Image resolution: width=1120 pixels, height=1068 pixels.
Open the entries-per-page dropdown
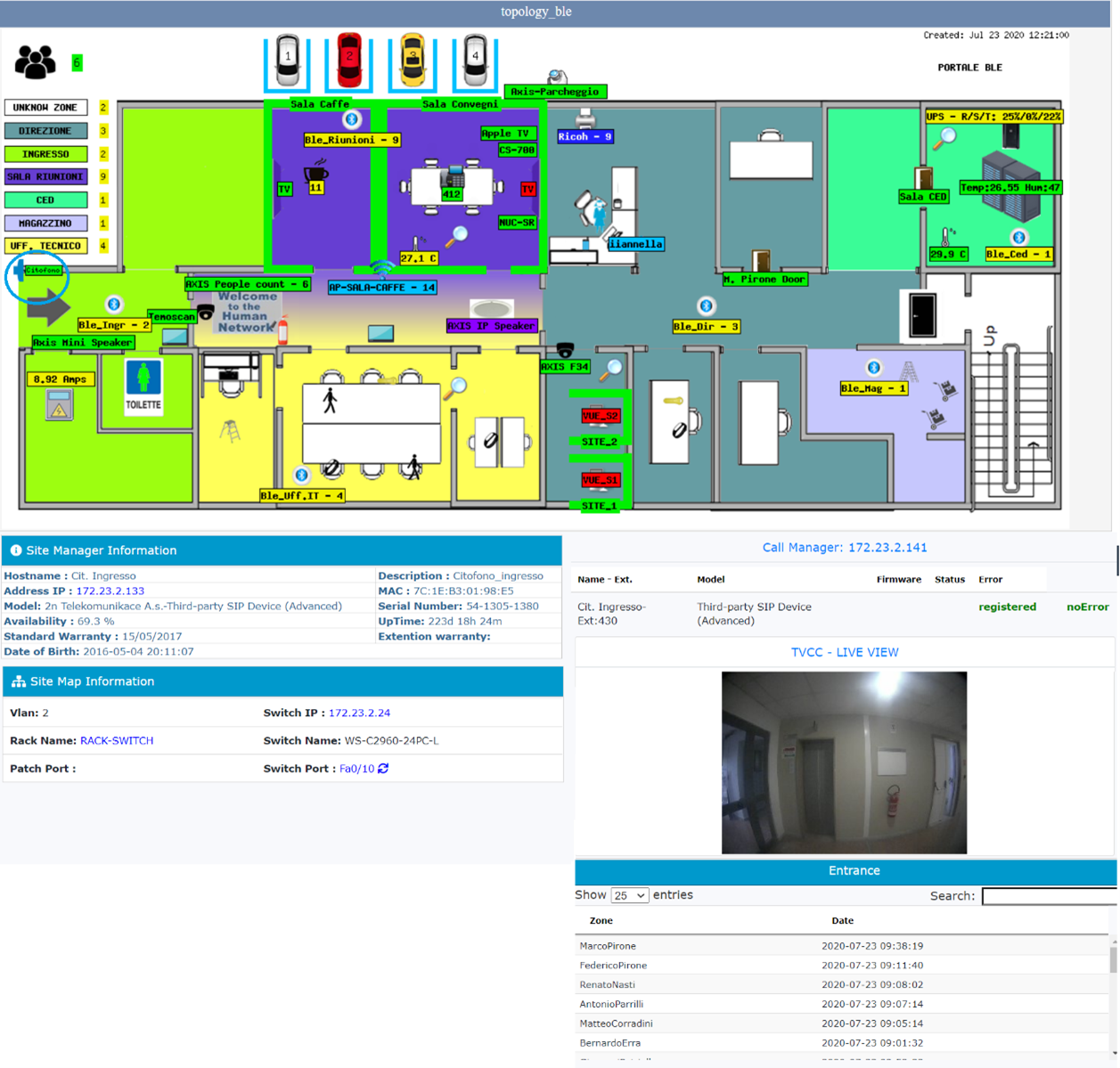(x=629, y=895)
